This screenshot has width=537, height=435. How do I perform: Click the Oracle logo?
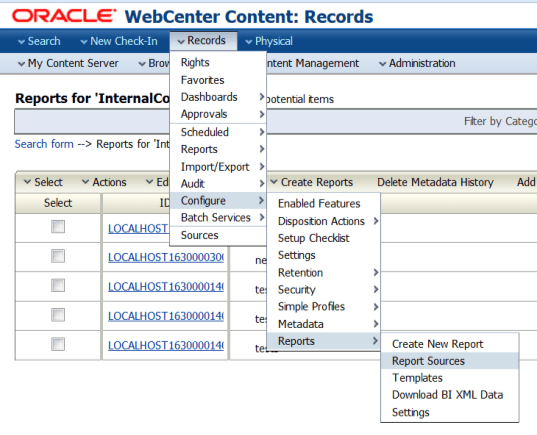64,16
